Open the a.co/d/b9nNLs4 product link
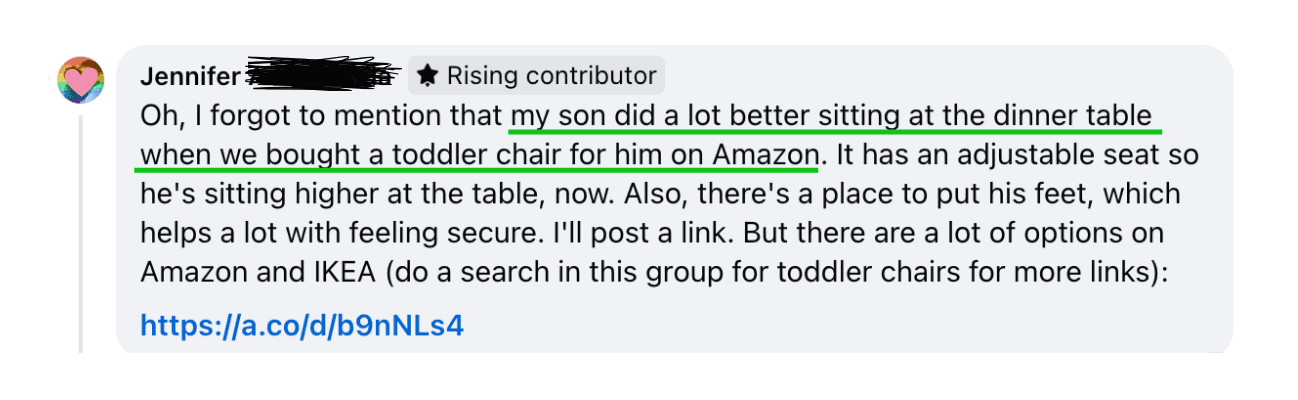The height and width of the screenshot is (400, 1298). click(302, 325)
